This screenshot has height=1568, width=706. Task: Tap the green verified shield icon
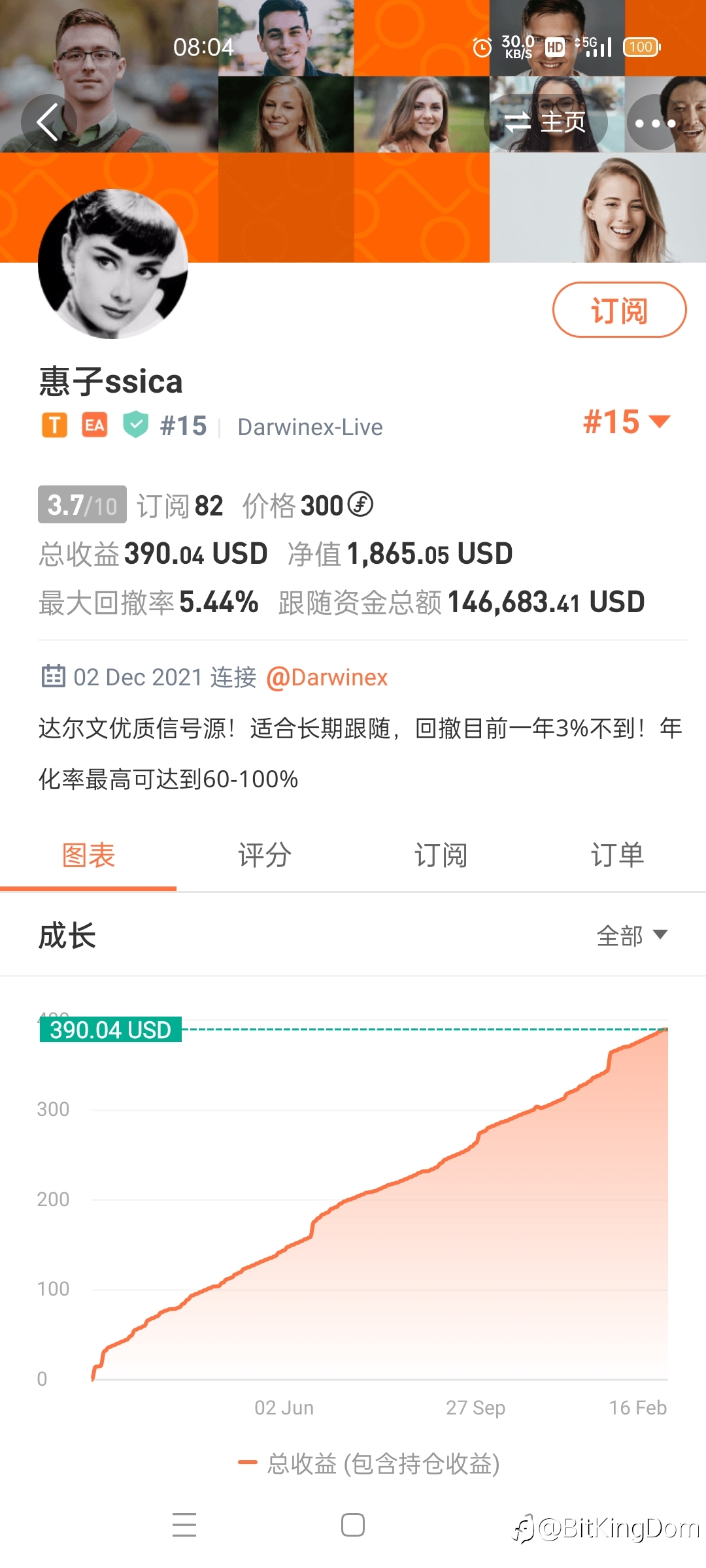point(135,425)
